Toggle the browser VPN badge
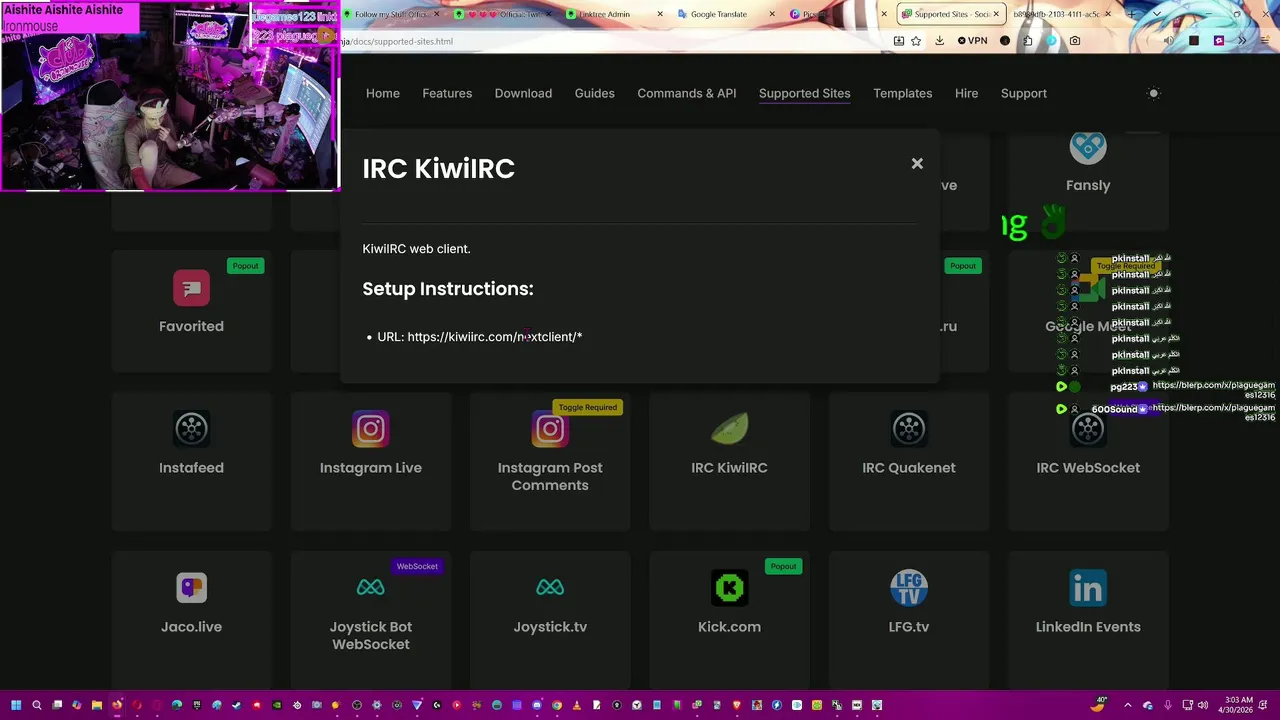Image resolution: width=1280 pixels, height=720 pixels. 972,41
